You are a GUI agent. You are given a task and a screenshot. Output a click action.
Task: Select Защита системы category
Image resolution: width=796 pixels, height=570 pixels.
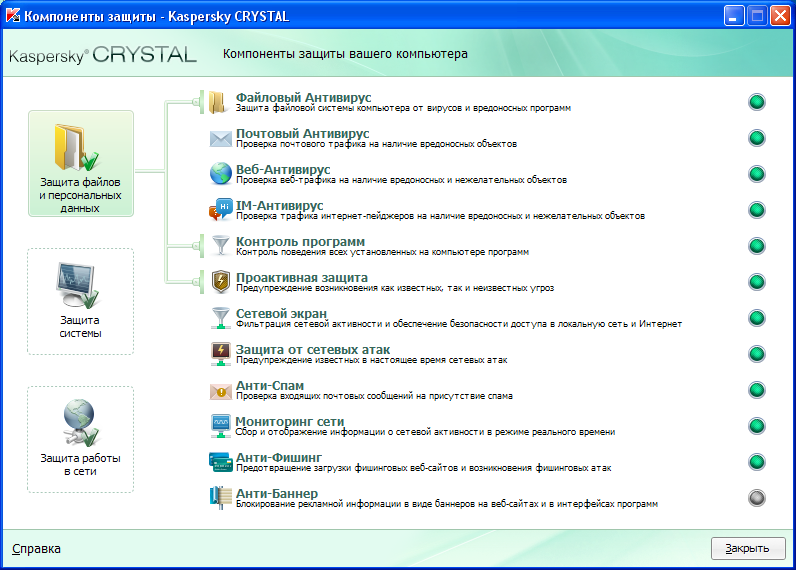(x=80, y=301)
